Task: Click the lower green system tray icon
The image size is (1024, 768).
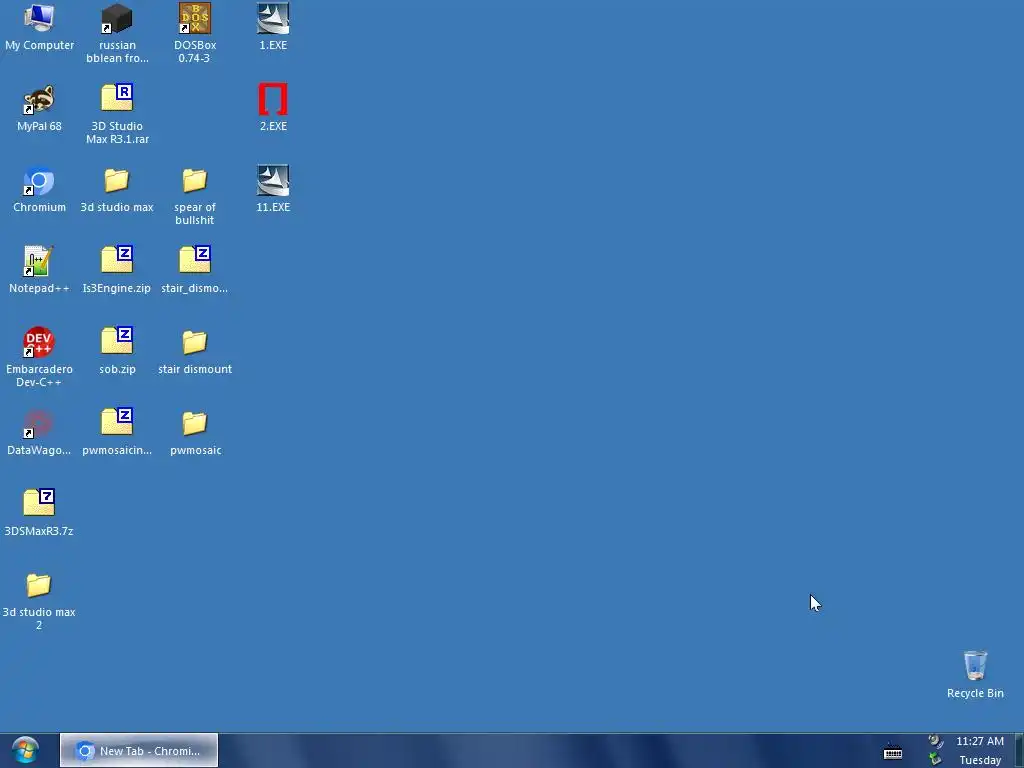Action: click(936, 760)
